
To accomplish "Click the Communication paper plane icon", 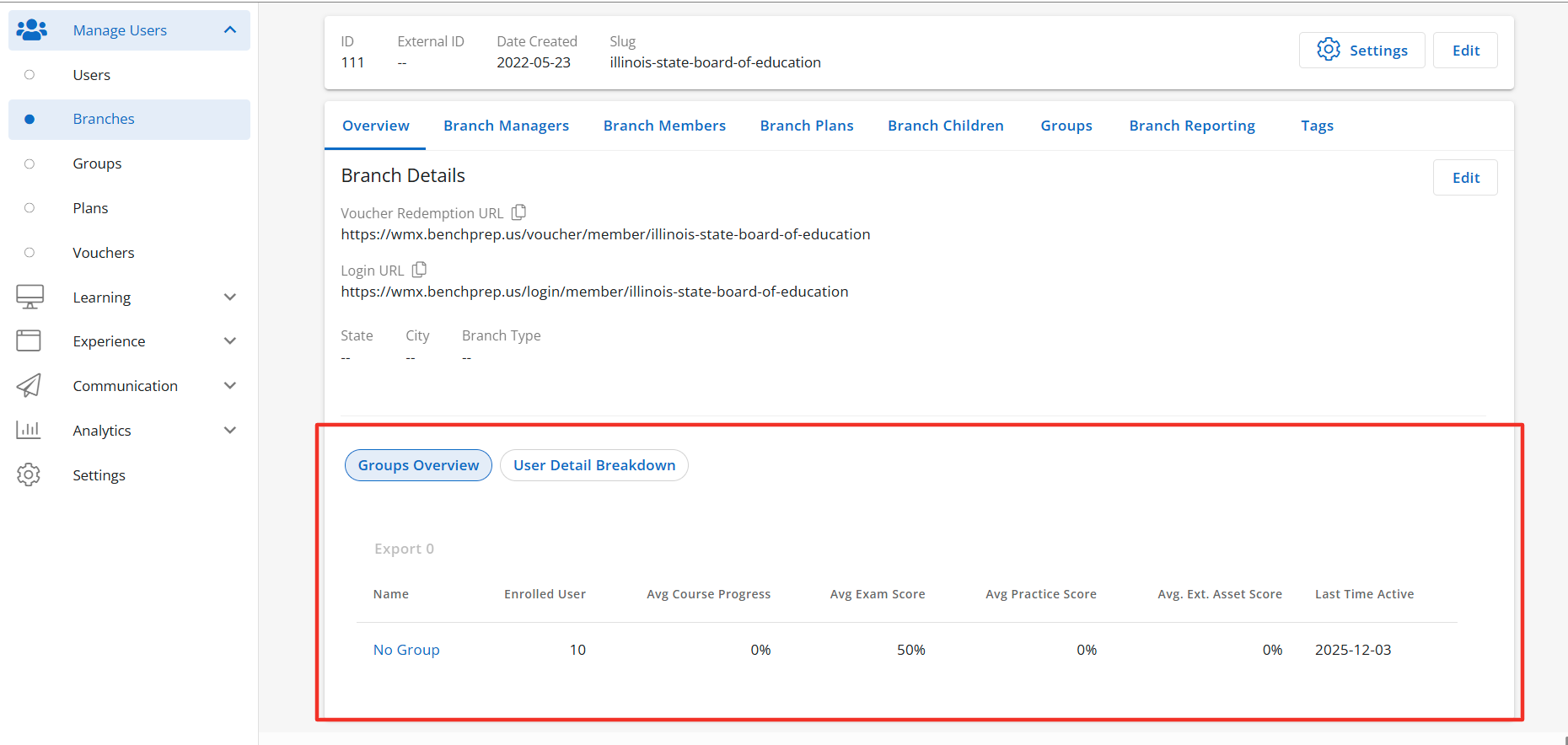I will pos(29,385).
